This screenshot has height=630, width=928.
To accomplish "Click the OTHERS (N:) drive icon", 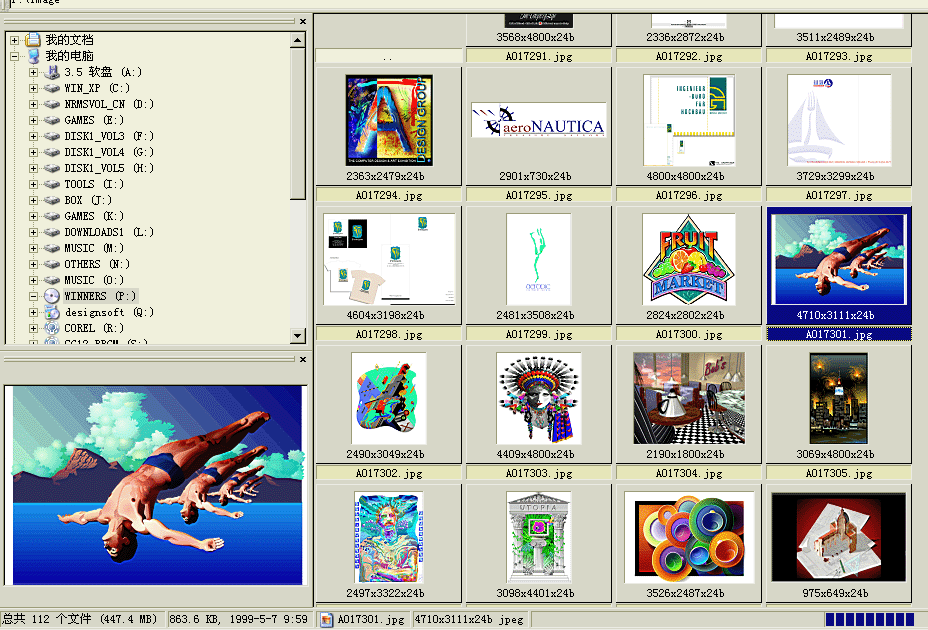I will tap(52, 264).
